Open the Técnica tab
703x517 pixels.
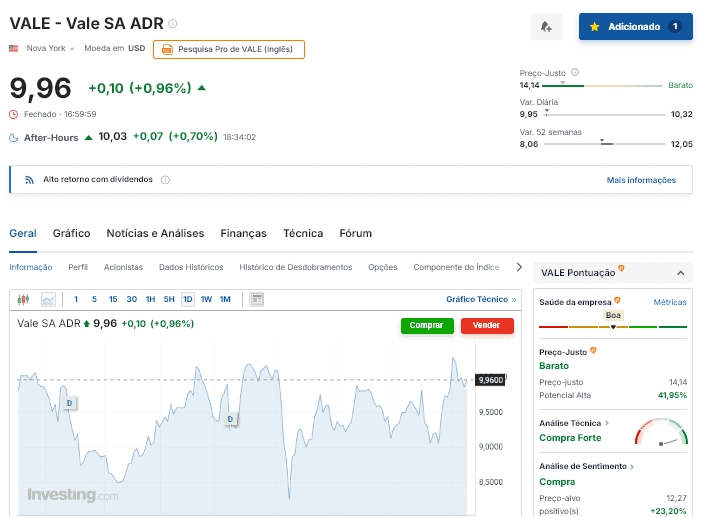click(x=303, y=233)
